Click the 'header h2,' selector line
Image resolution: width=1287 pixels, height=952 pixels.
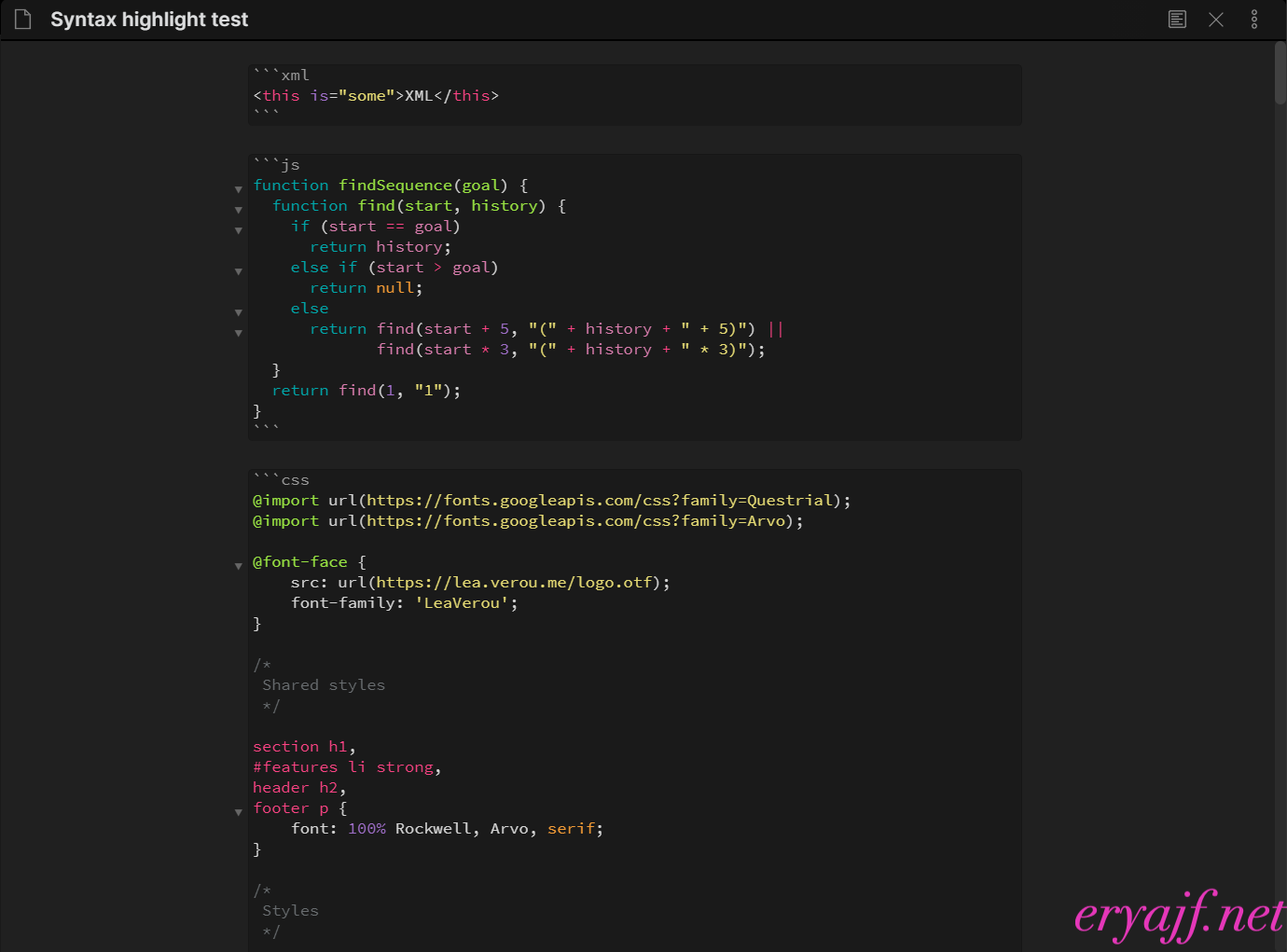[x=300, y=788]
